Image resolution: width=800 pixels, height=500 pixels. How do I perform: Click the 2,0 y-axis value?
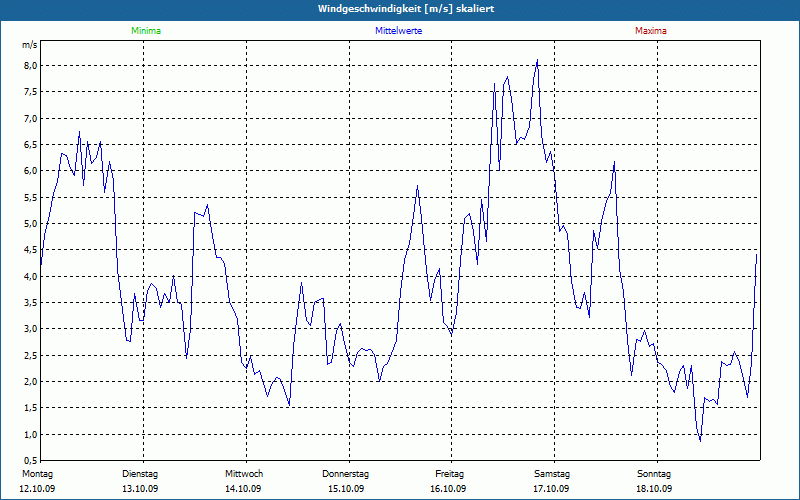click(30, 382)
